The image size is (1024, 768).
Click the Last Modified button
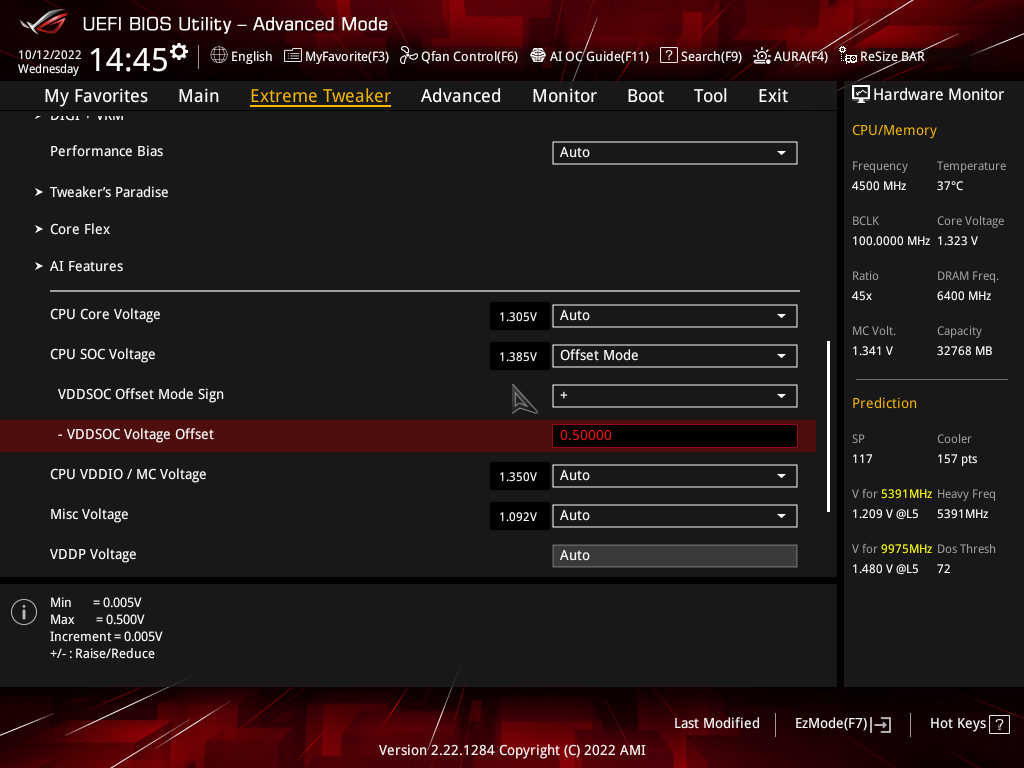click(x=716, y=724)
